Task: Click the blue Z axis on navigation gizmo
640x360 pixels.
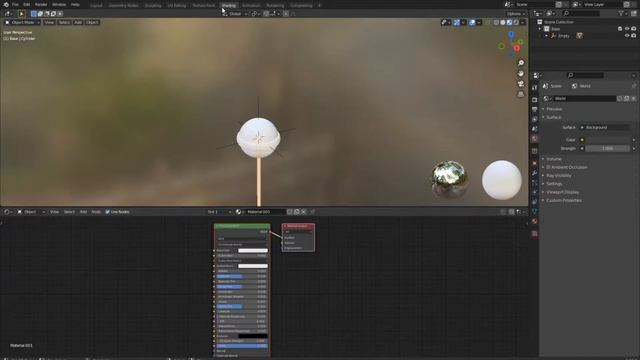Action: (x=511, y=35)
